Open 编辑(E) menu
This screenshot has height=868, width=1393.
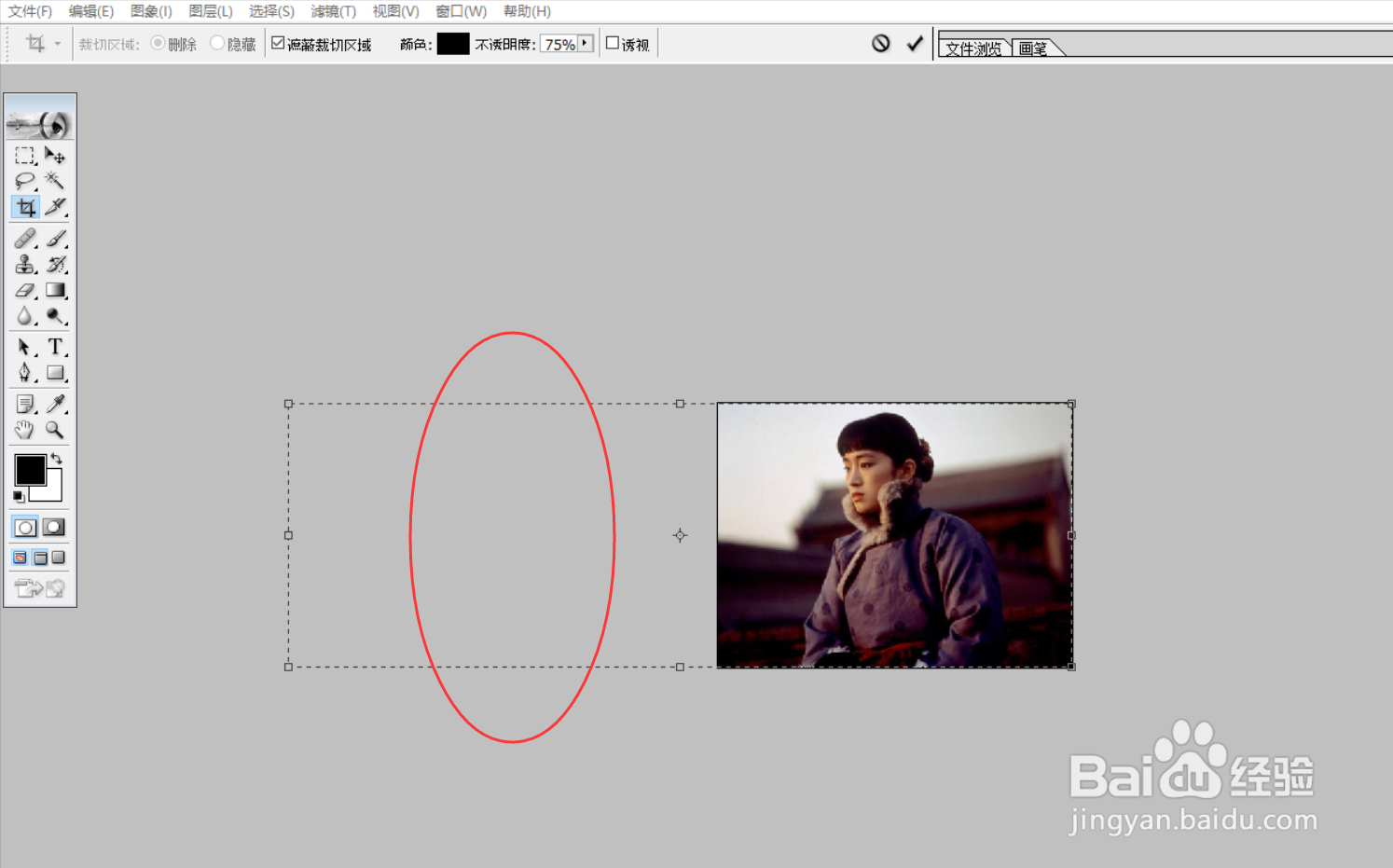pos(91,11)
